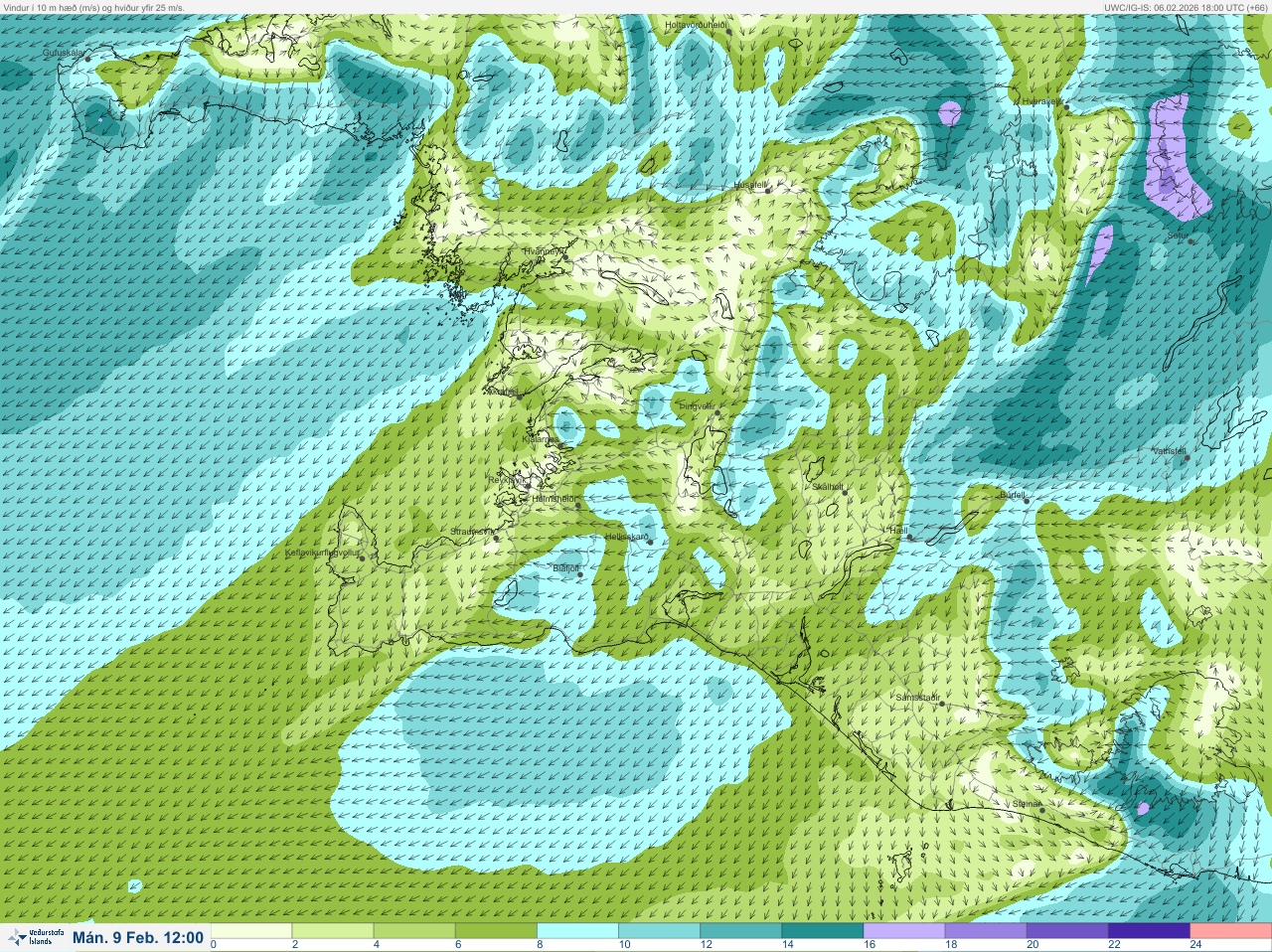Click the Bláfjöll station label
Viewport: 1272px width, 952px height.
pyautogui.click(x=565, y=567)
